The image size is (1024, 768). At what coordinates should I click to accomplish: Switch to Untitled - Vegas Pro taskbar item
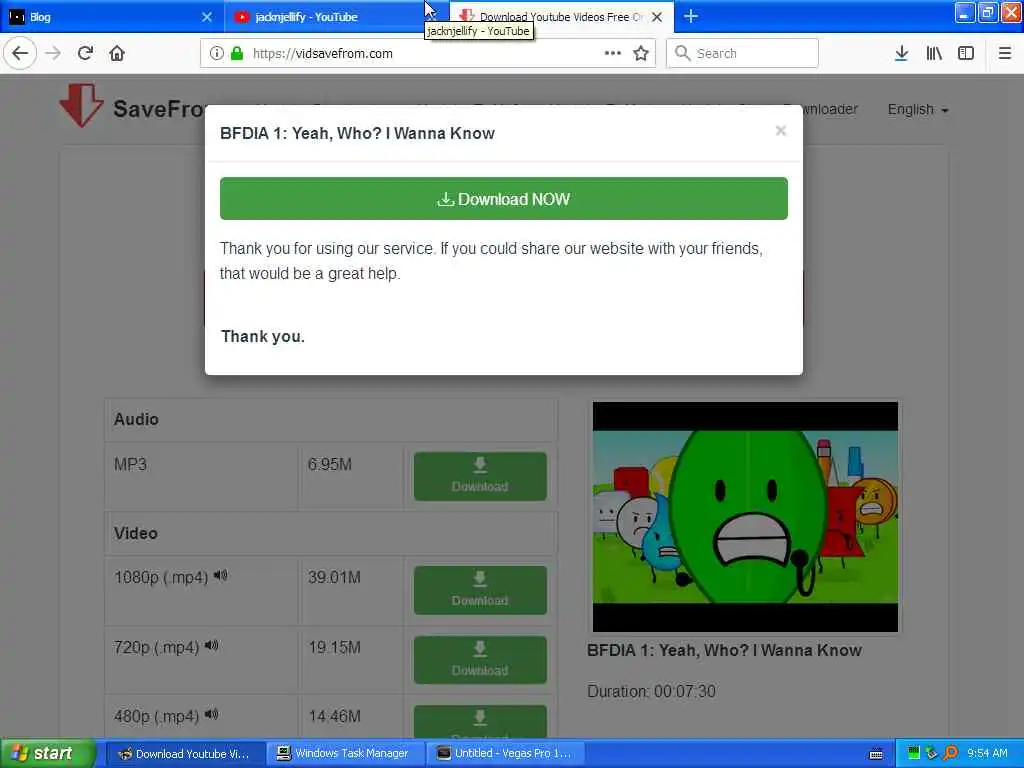[x=504, y=754]
